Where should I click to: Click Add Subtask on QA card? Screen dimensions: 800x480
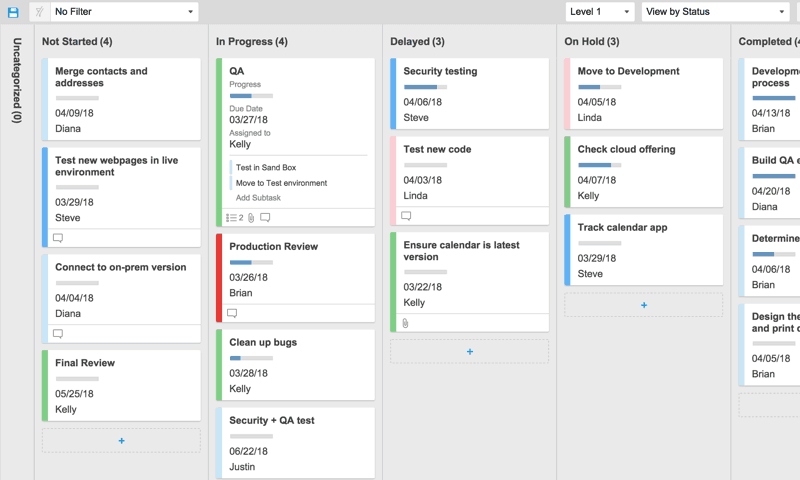[x=258, y=198]
